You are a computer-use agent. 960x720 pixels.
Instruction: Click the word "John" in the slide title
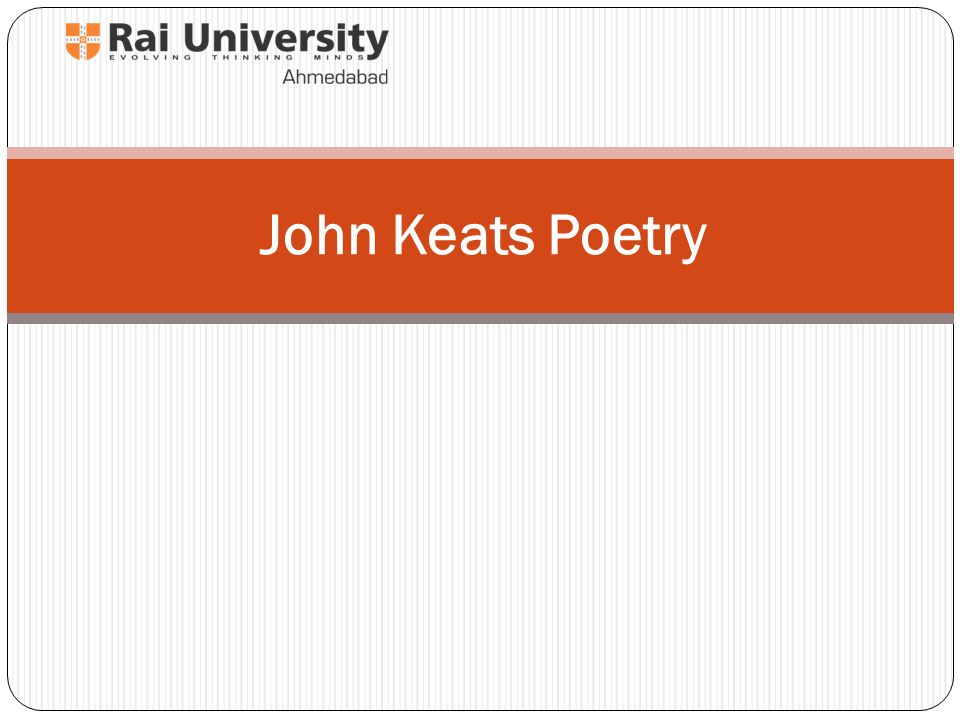click(x=318, y=235)
